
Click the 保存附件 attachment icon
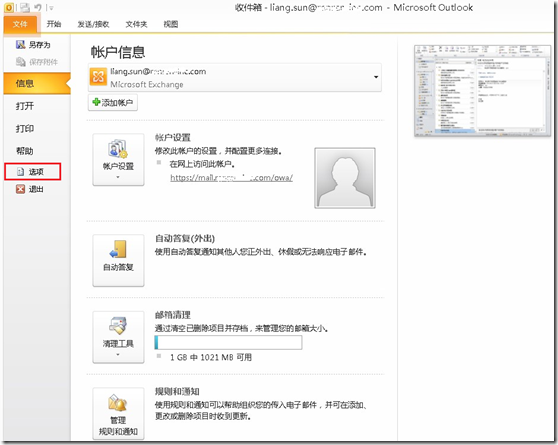coord(21,62)
